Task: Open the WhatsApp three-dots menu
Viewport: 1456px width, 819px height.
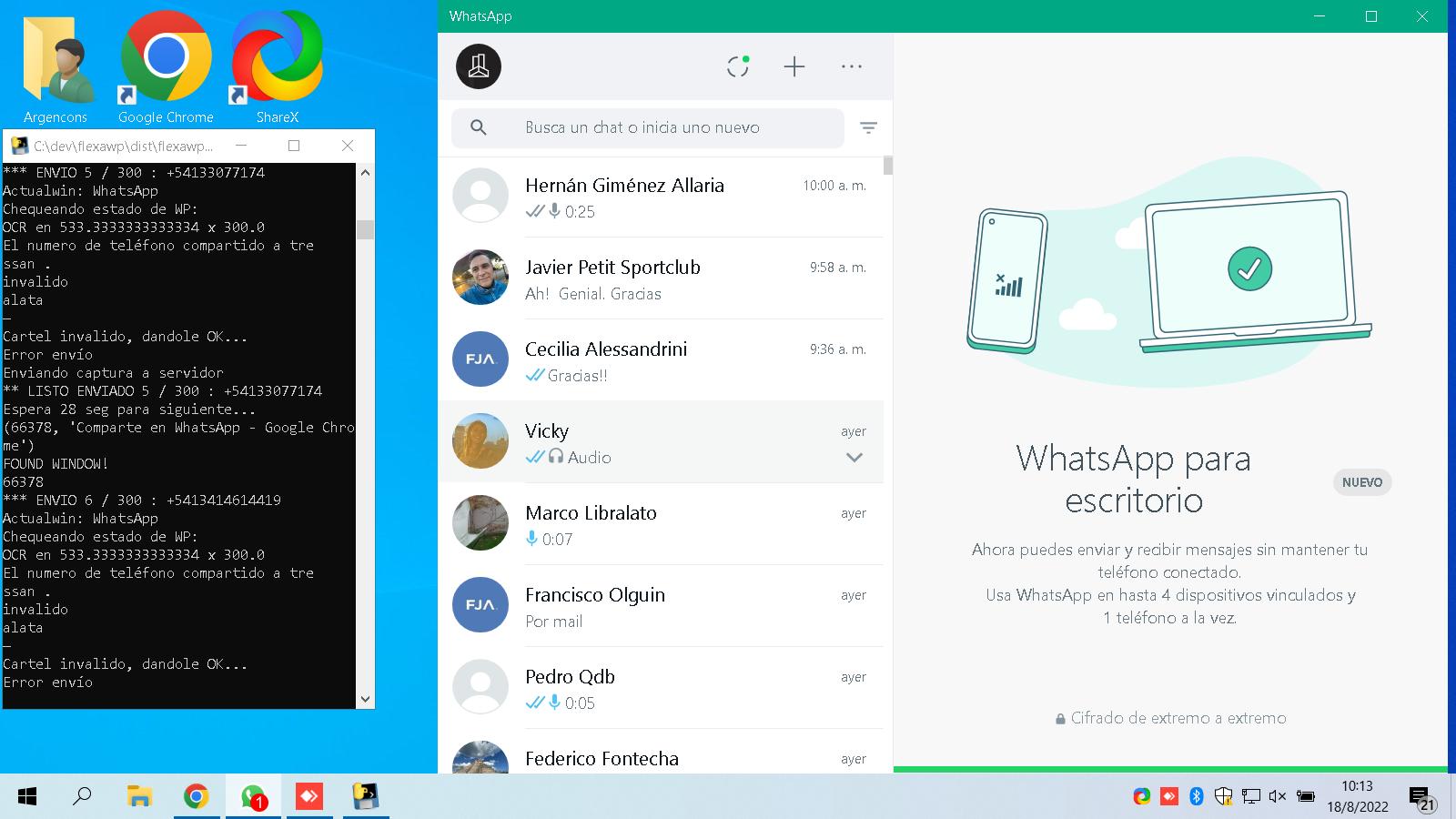Action: 852,66
